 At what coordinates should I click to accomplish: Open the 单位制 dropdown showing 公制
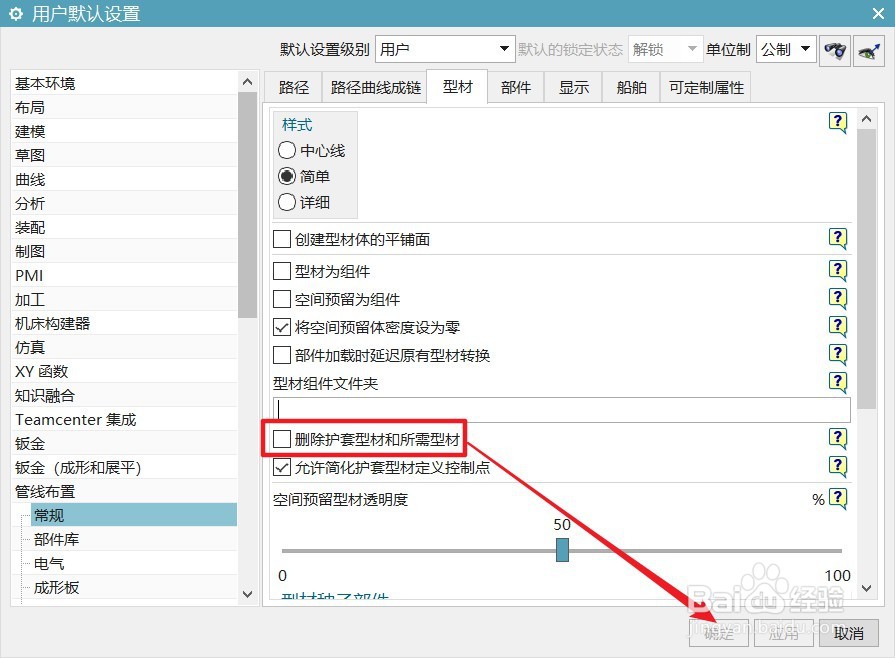[786, 48]
